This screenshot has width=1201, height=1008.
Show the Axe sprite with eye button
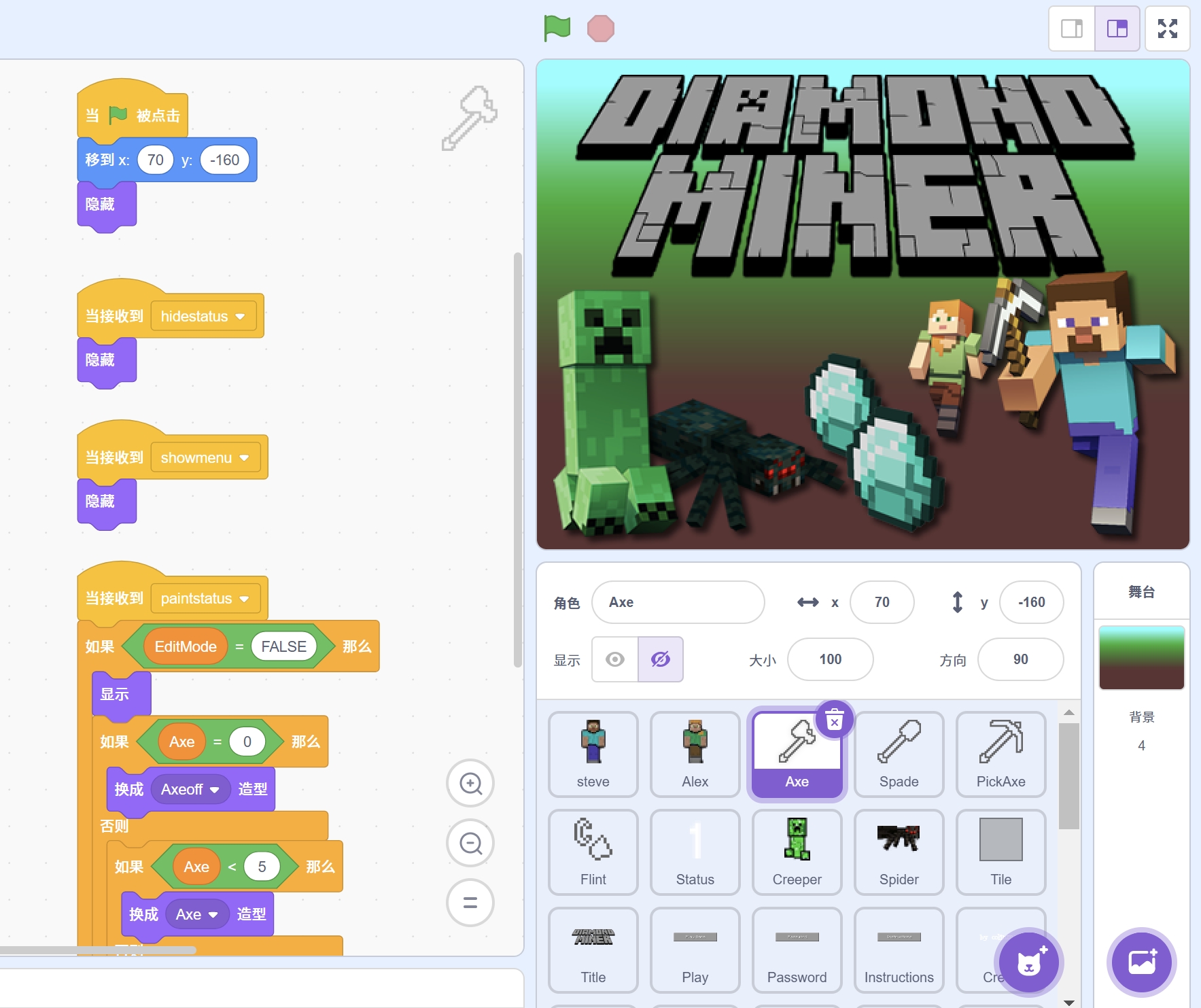coord(615,659)
